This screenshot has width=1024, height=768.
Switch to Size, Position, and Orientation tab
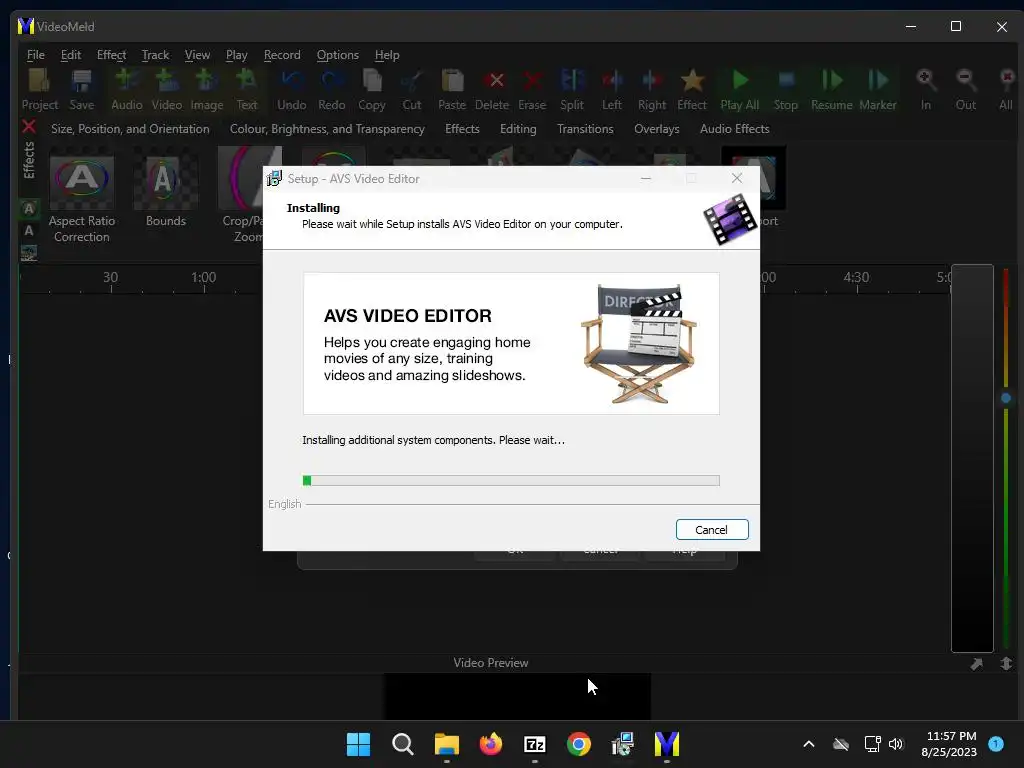click(x=130, y=129)
